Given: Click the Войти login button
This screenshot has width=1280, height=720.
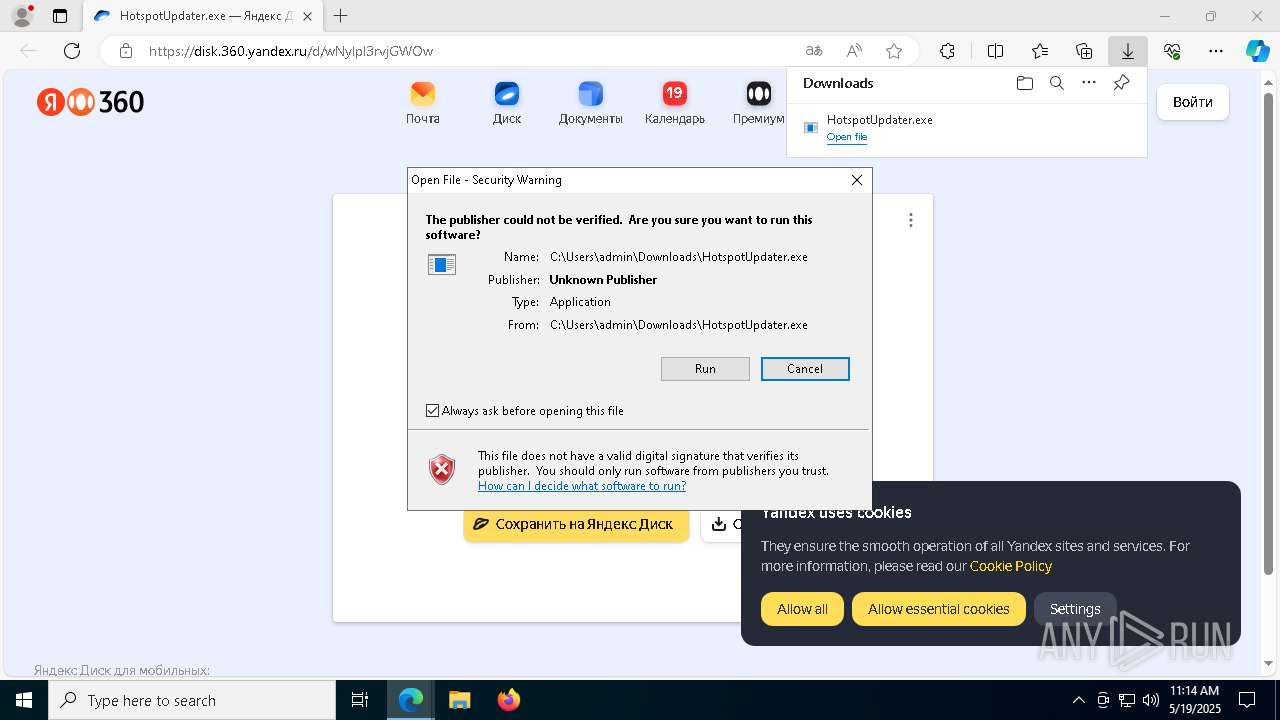Looking at the screenshot, I should pos(1193,102).
